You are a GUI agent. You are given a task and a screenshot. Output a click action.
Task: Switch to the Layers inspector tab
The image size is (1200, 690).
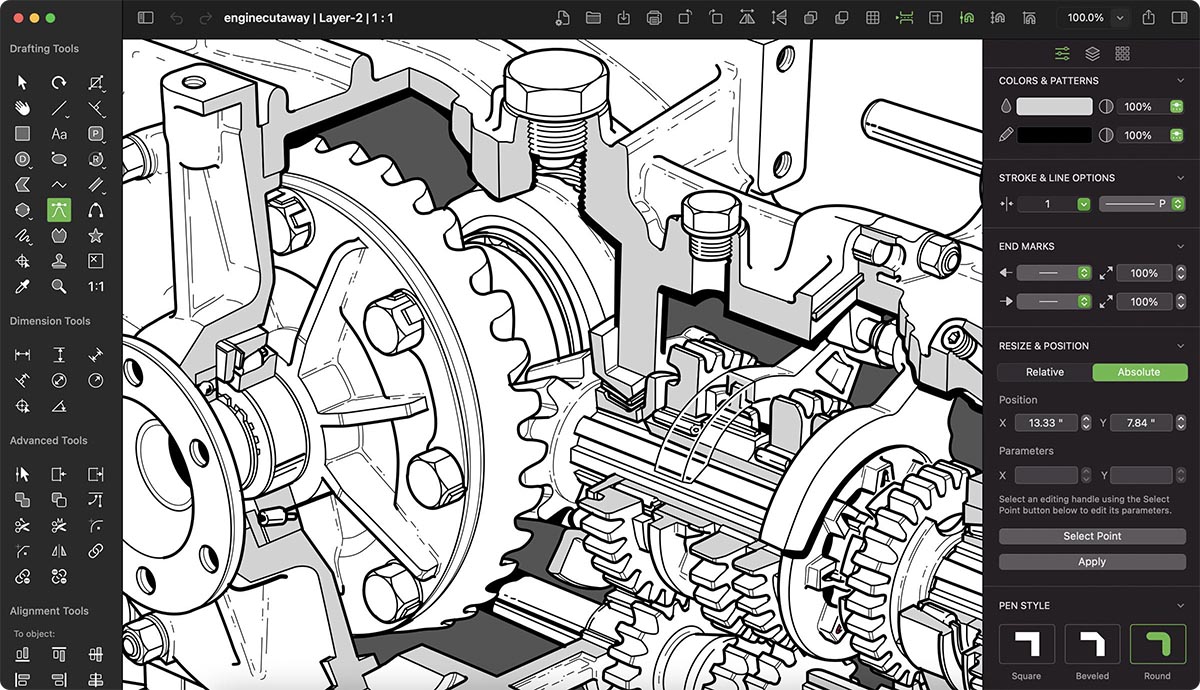1092,54
